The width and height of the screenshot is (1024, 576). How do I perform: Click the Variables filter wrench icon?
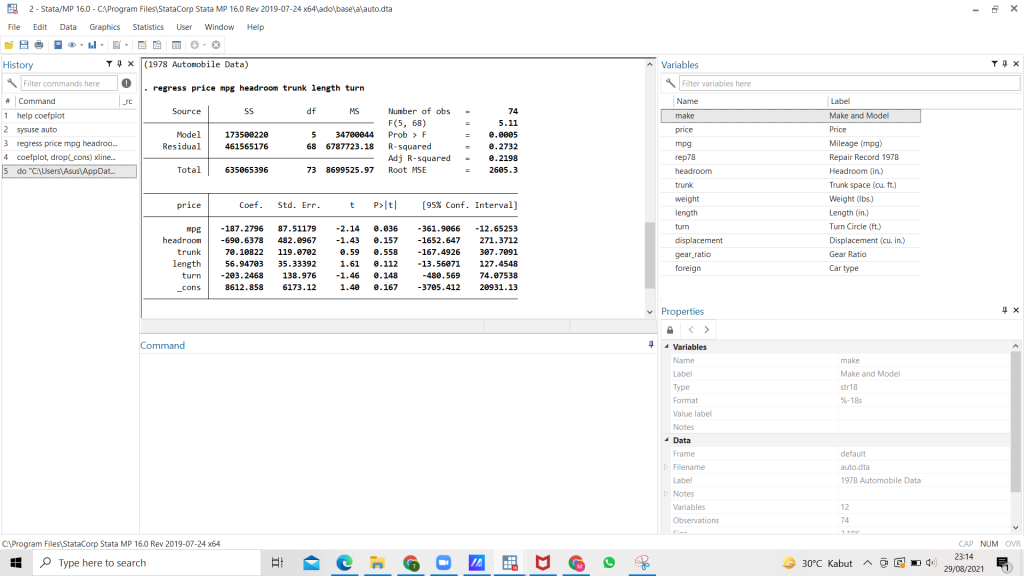point(670,83)
